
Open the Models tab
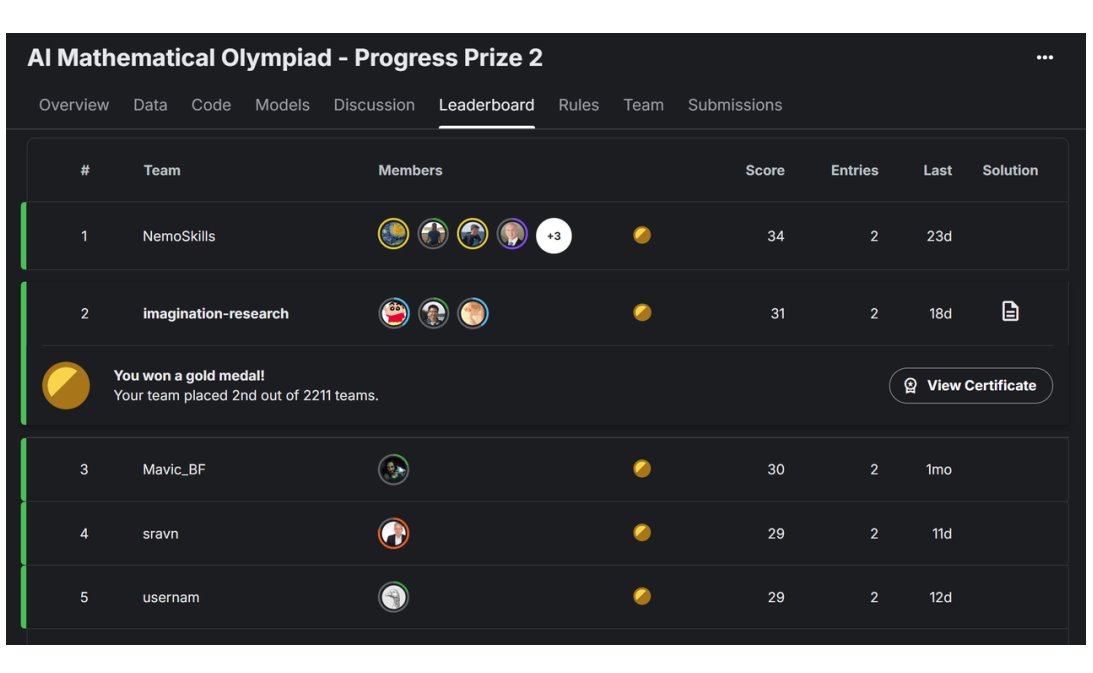tap(282, 105)
